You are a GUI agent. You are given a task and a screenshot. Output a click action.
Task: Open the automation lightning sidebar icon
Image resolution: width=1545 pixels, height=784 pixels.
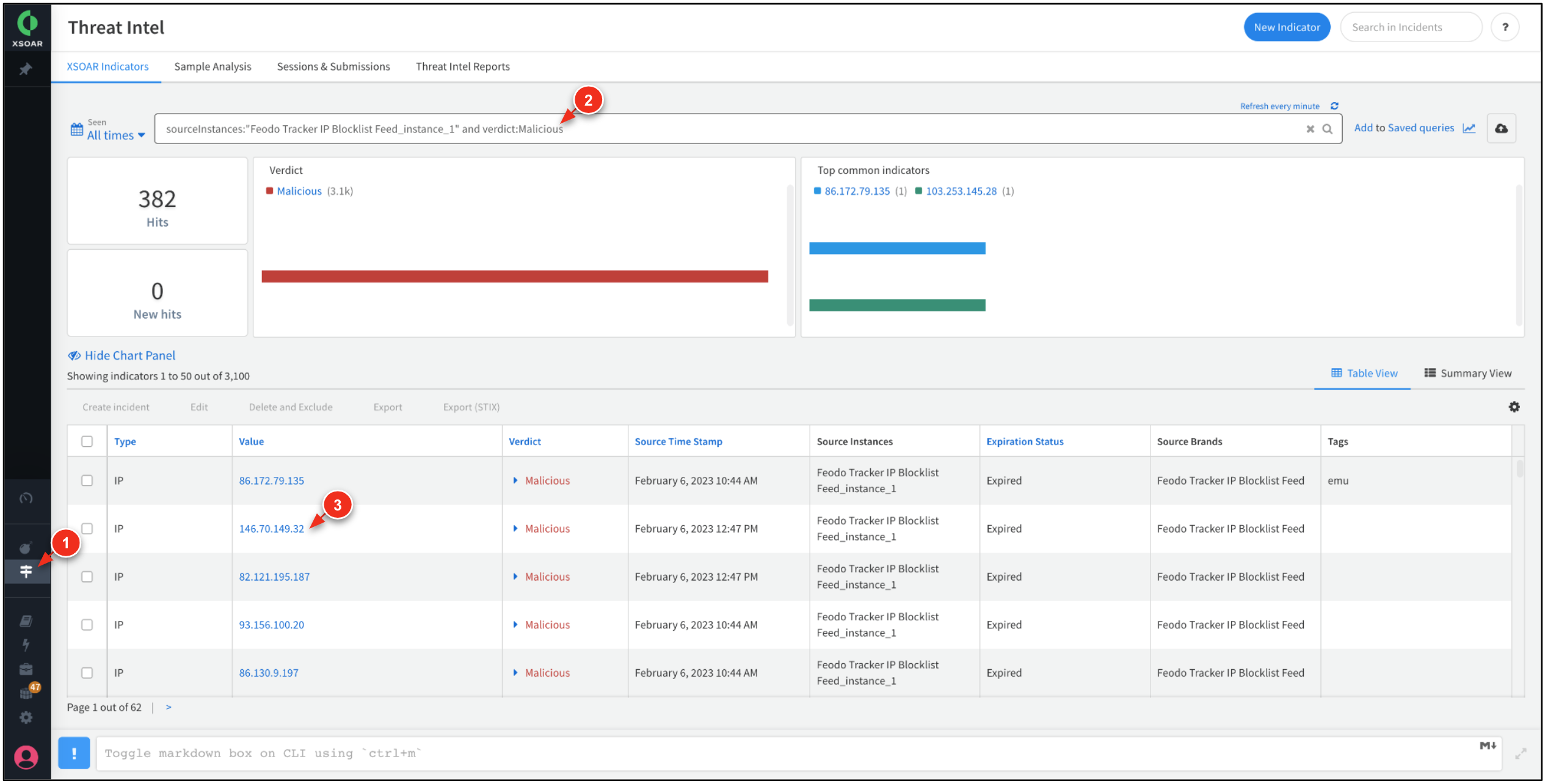pos(26,645)
